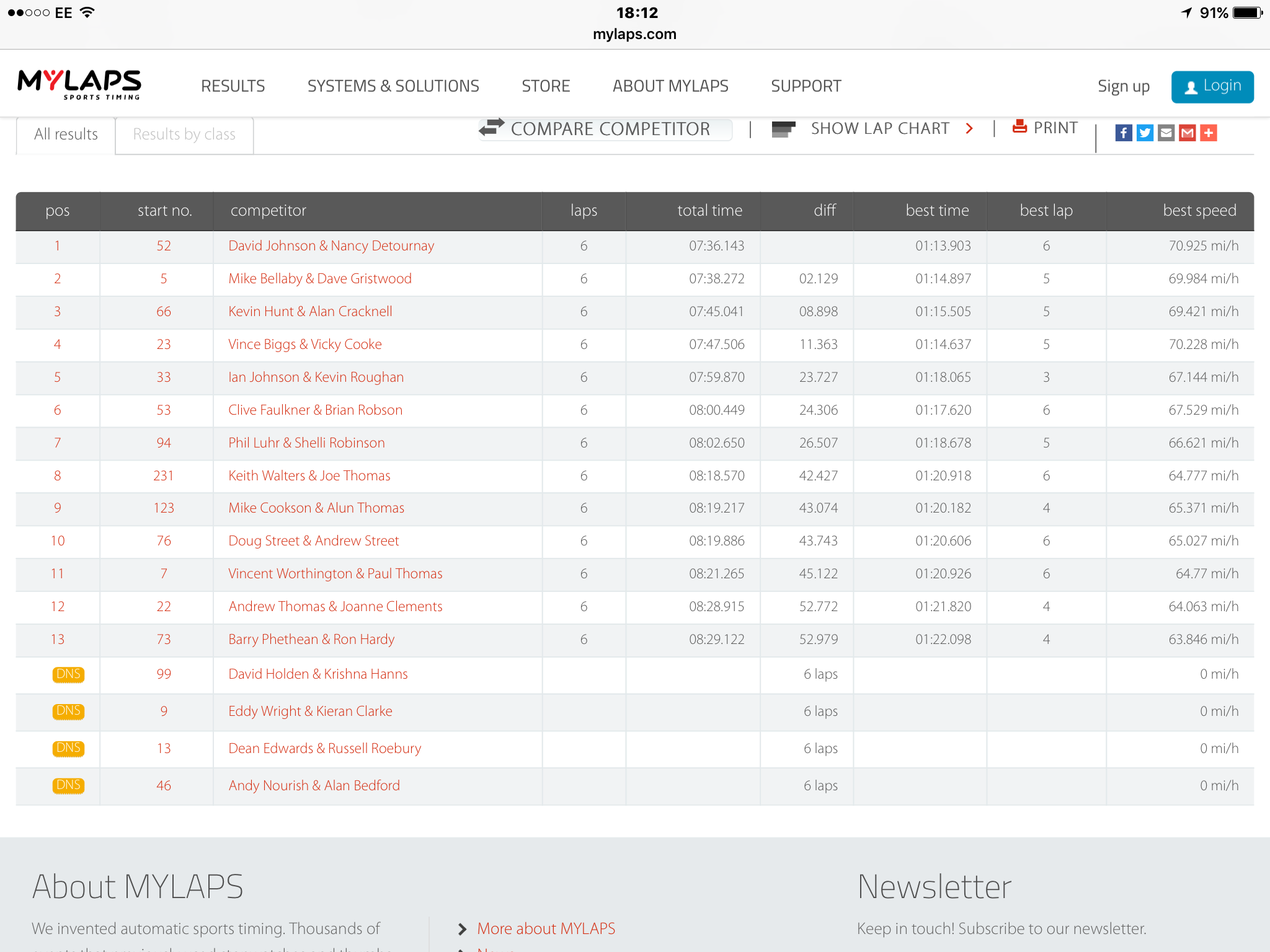Click the MYLAPS Sports Timing logo
The width and height of the screenshot is (1270, 952).
(79, 85)
